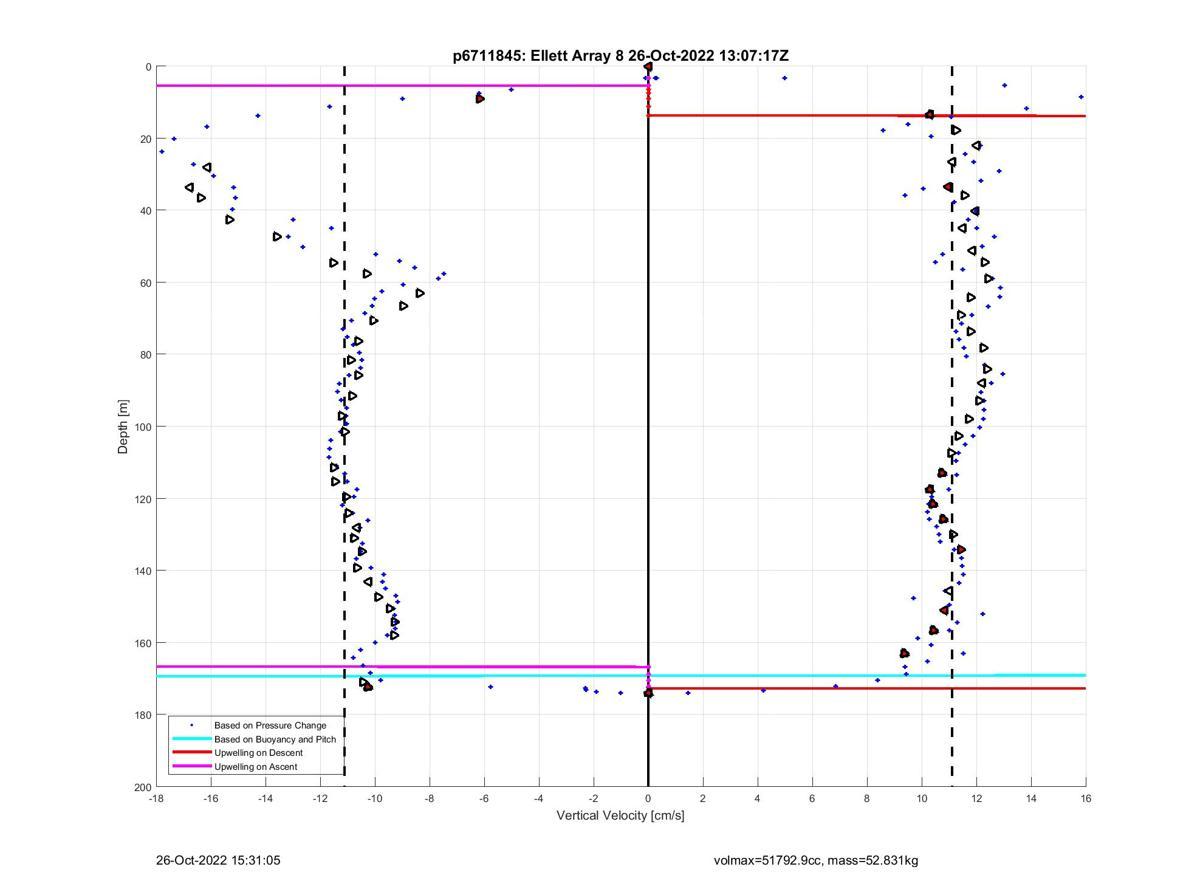The image size is (1200, 885).
Task: Click the x-axis tick label '-4'
Action: [539, 798]
